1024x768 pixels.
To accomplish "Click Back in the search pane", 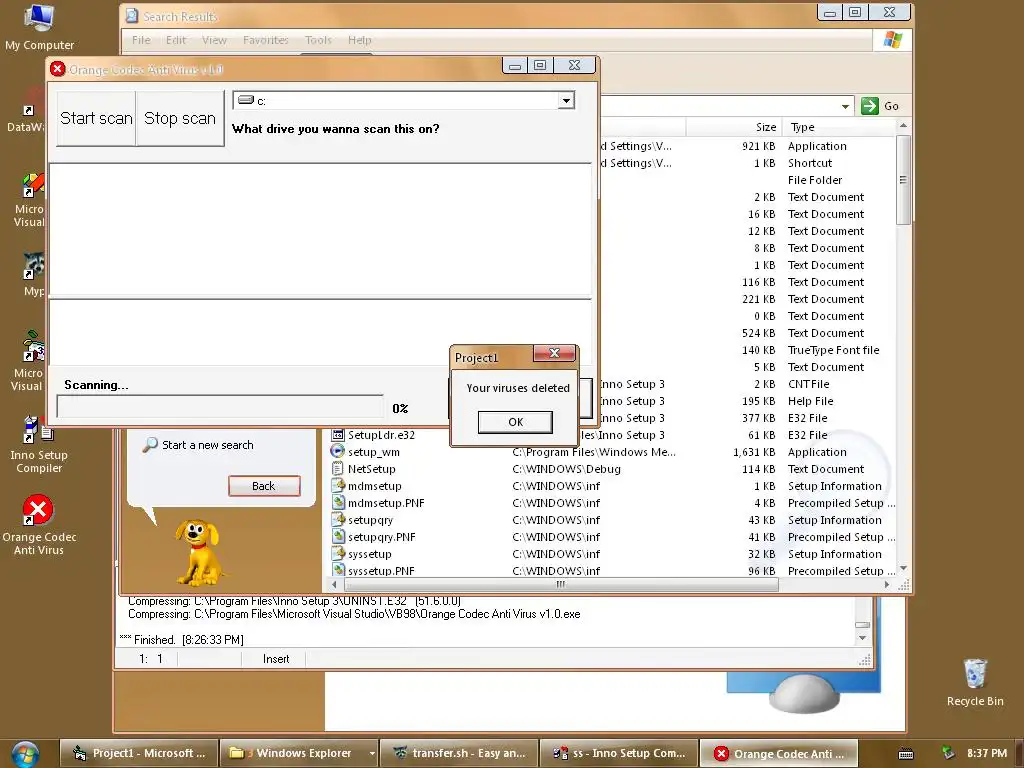I will click(264, 486).
